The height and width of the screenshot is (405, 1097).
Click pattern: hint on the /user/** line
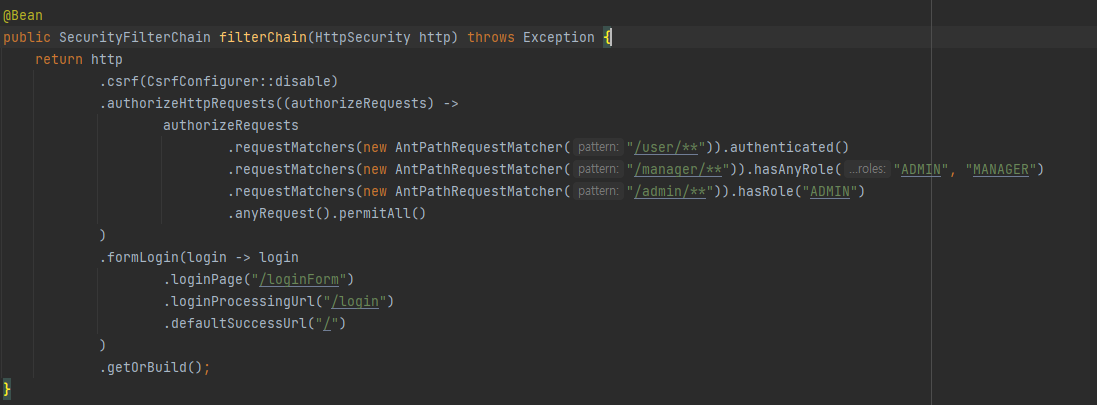[x=598, y=148]
